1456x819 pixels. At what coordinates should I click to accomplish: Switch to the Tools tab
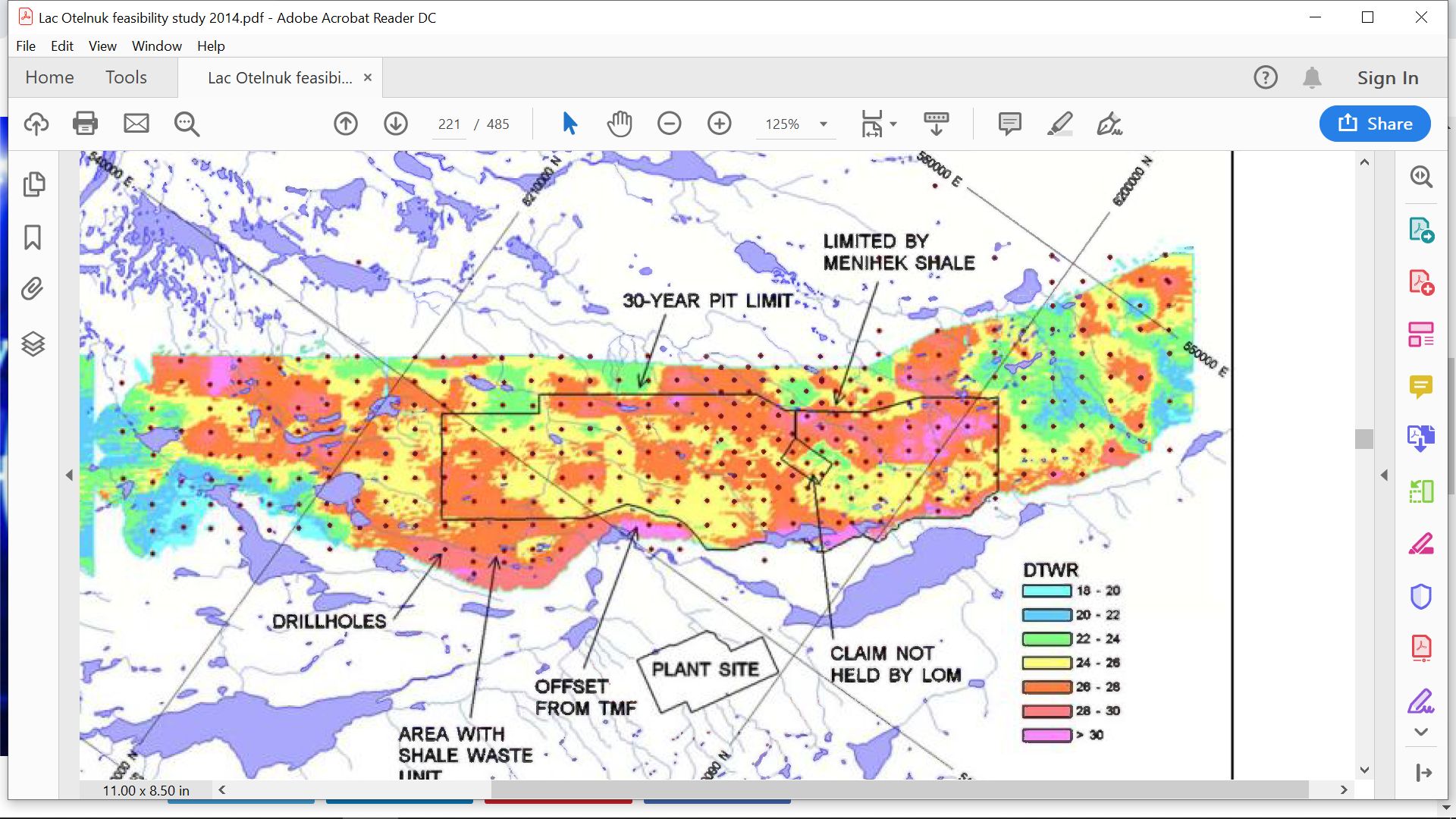tap(126, 77)
